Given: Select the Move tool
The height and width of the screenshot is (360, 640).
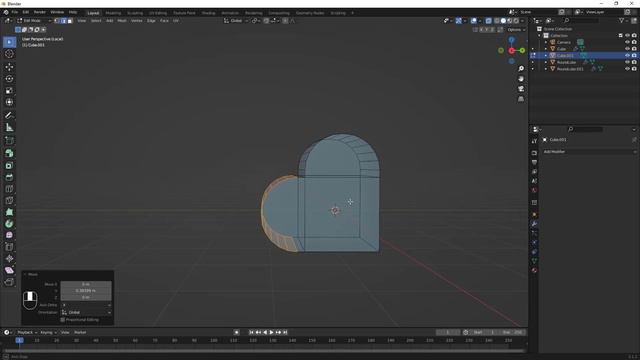Looking at the screenshot, I should coord(9,67).
